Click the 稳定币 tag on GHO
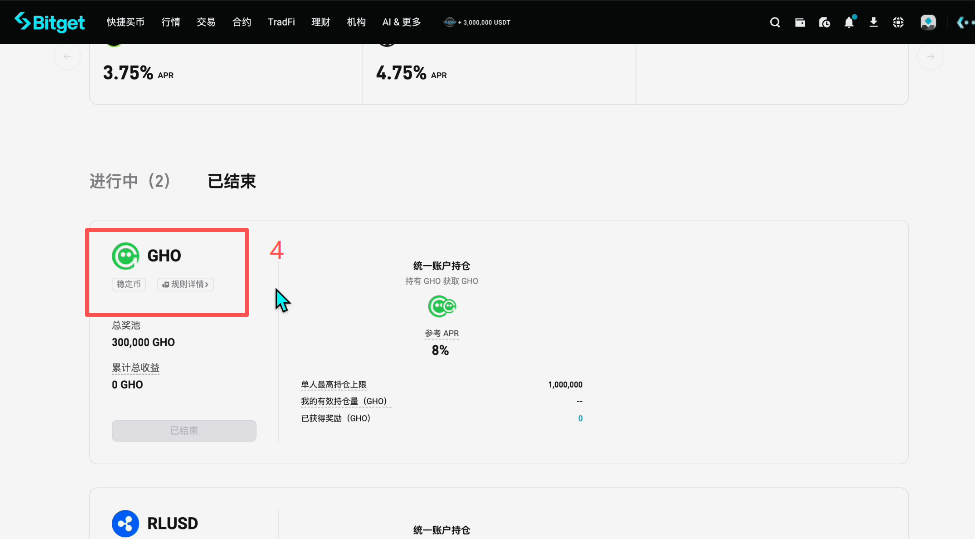The width and height of the screenshot is (975, 539). [129, 284]
